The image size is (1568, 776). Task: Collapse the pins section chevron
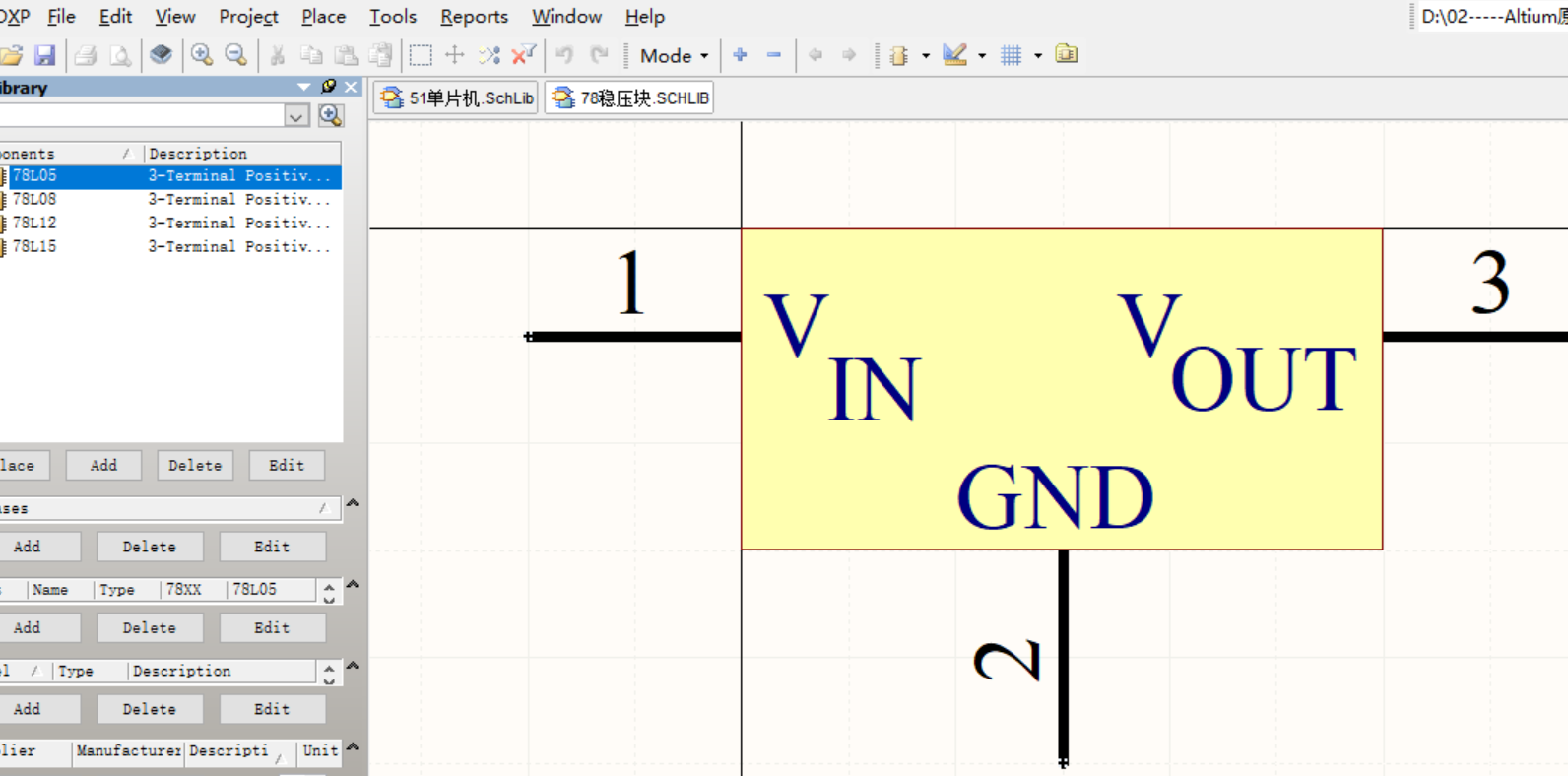point(353,585)
